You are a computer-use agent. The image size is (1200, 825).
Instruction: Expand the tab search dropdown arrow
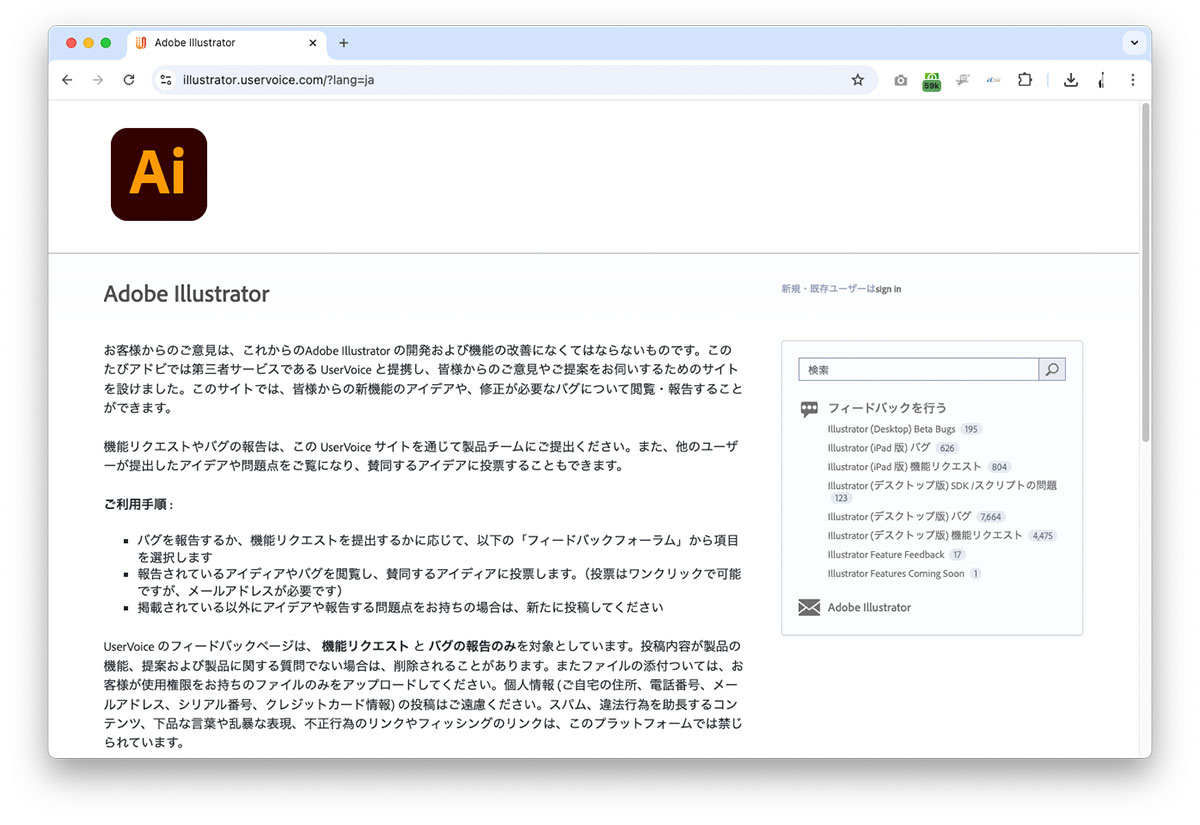click(1134, 43)
